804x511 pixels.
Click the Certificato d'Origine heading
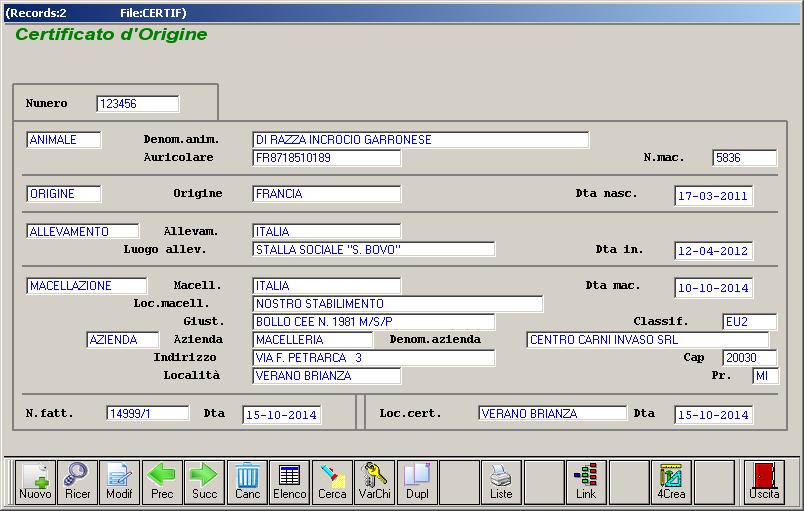pyautogui.click(x=111, y=34)
